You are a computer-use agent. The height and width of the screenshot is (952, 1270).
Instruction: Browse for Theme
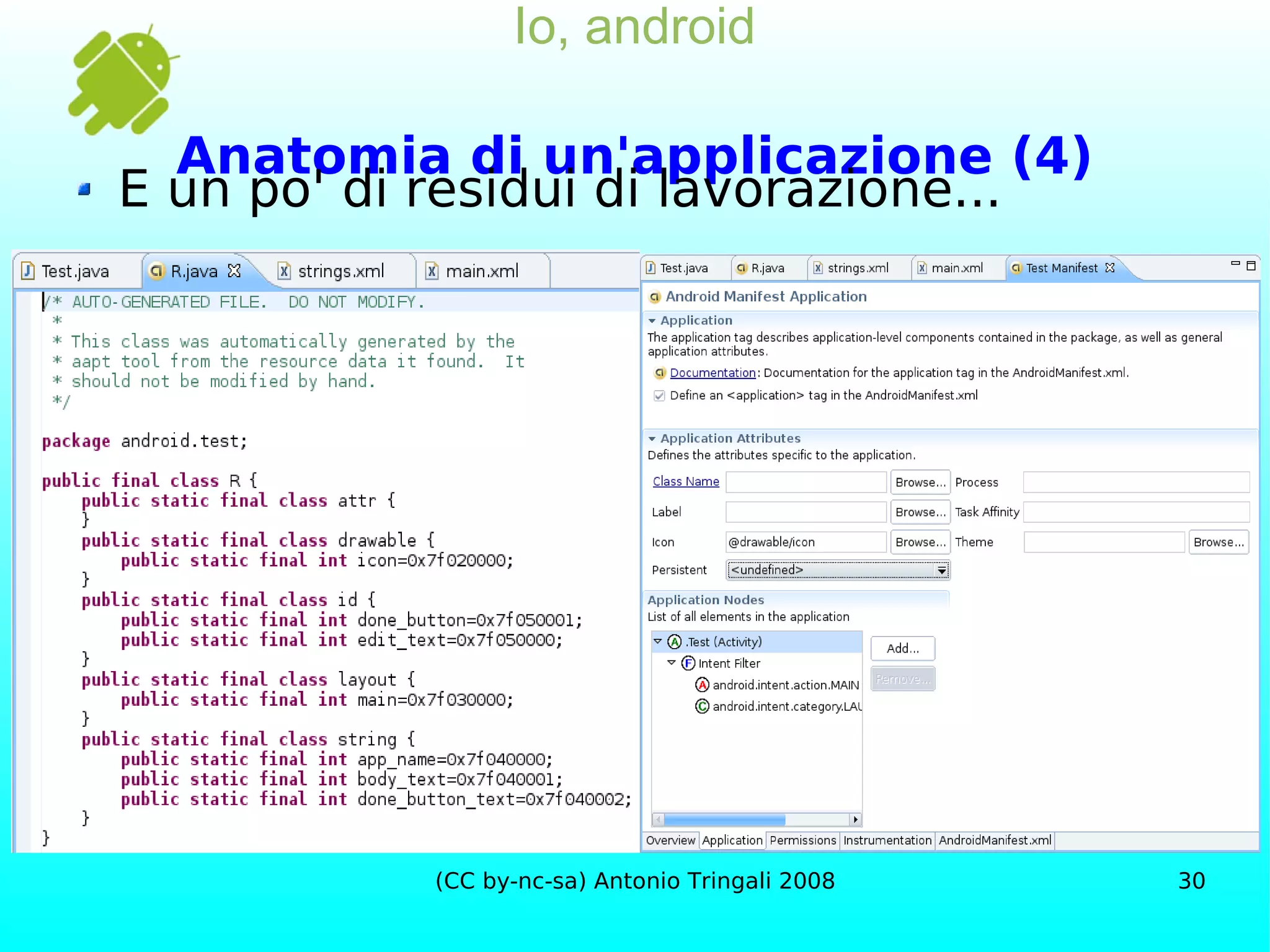coord(1219,542)
